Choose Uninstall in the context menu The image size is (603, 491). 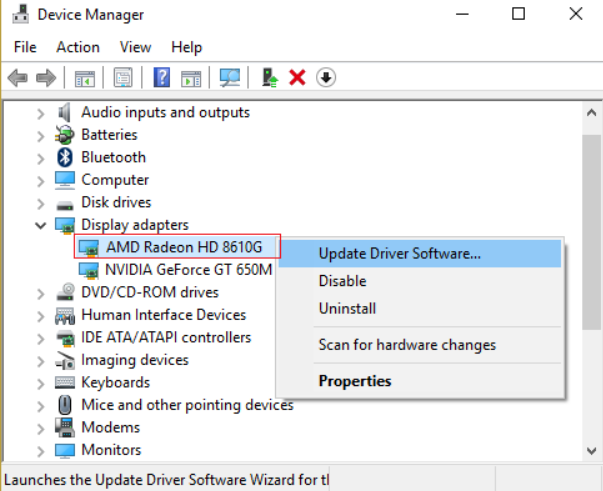(420, 308)
